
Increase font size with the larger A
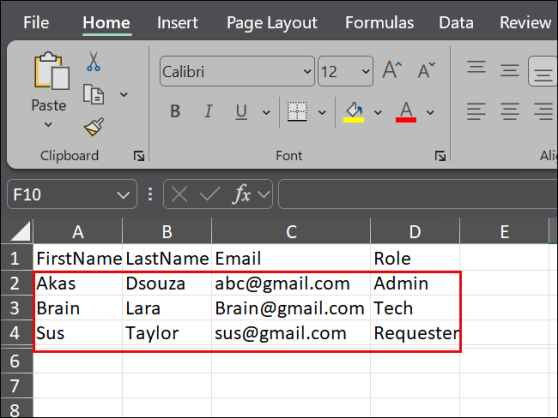[392, 70]
